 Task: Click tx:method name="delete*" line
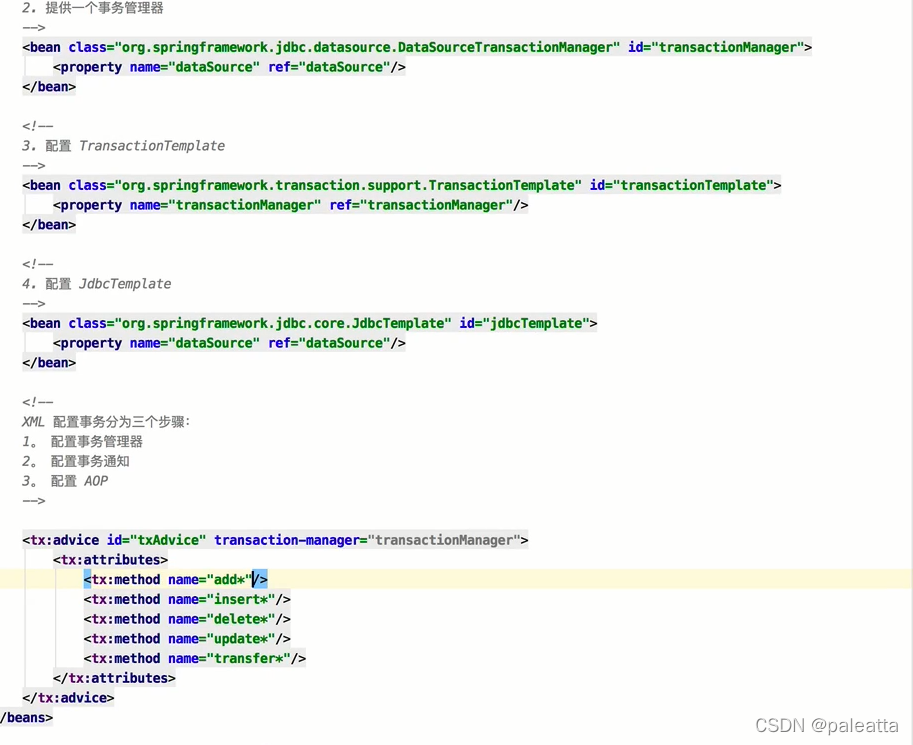pos(187,619)
